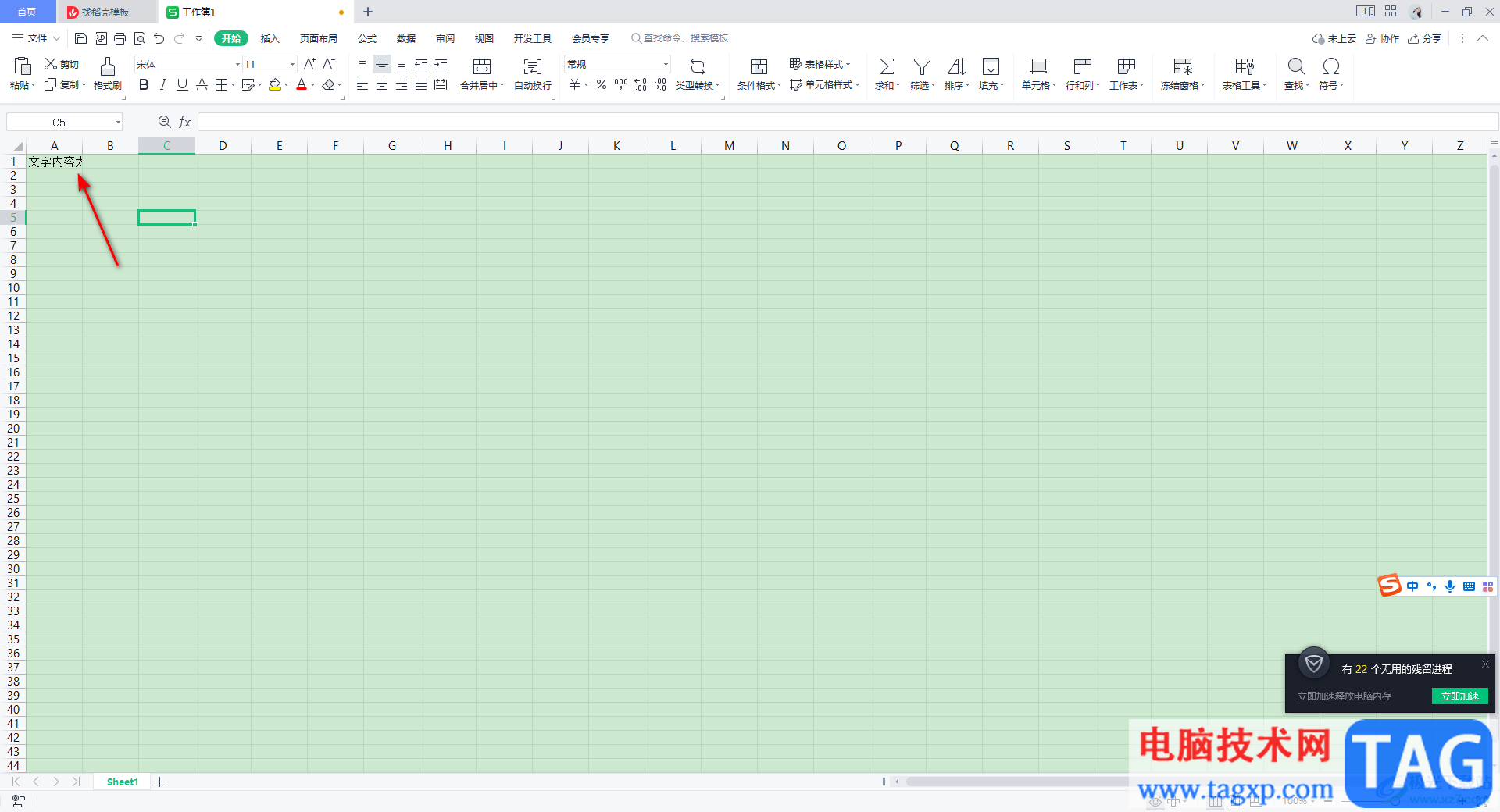Viewport: 1500px width, 812px height.
Task: Toggle bold formatting
Action: [144, 84]
